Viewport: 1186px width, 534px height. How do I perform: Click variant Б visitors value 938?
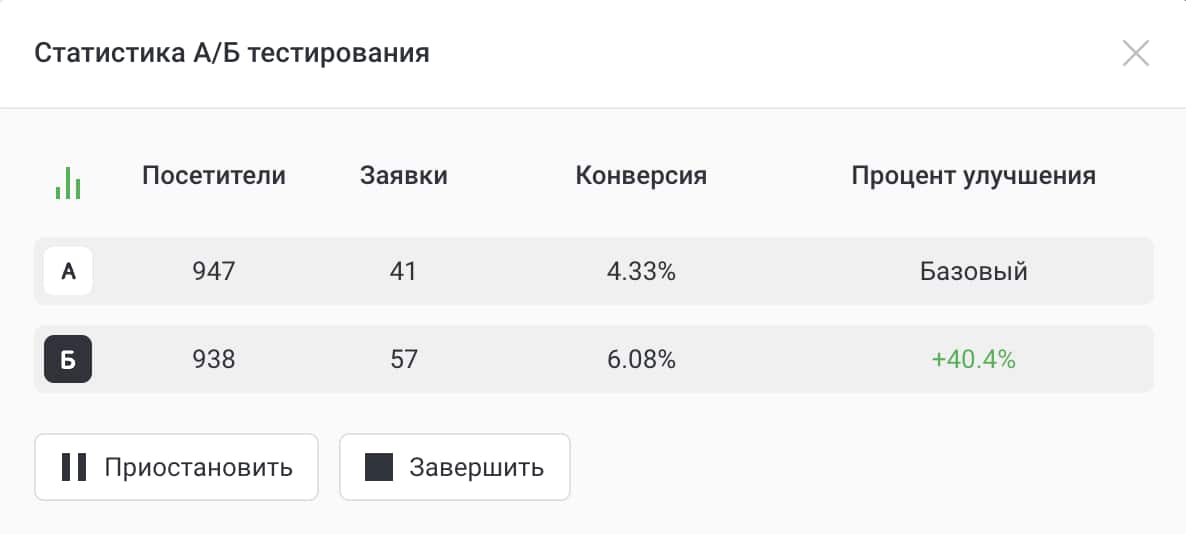(214, 360)
